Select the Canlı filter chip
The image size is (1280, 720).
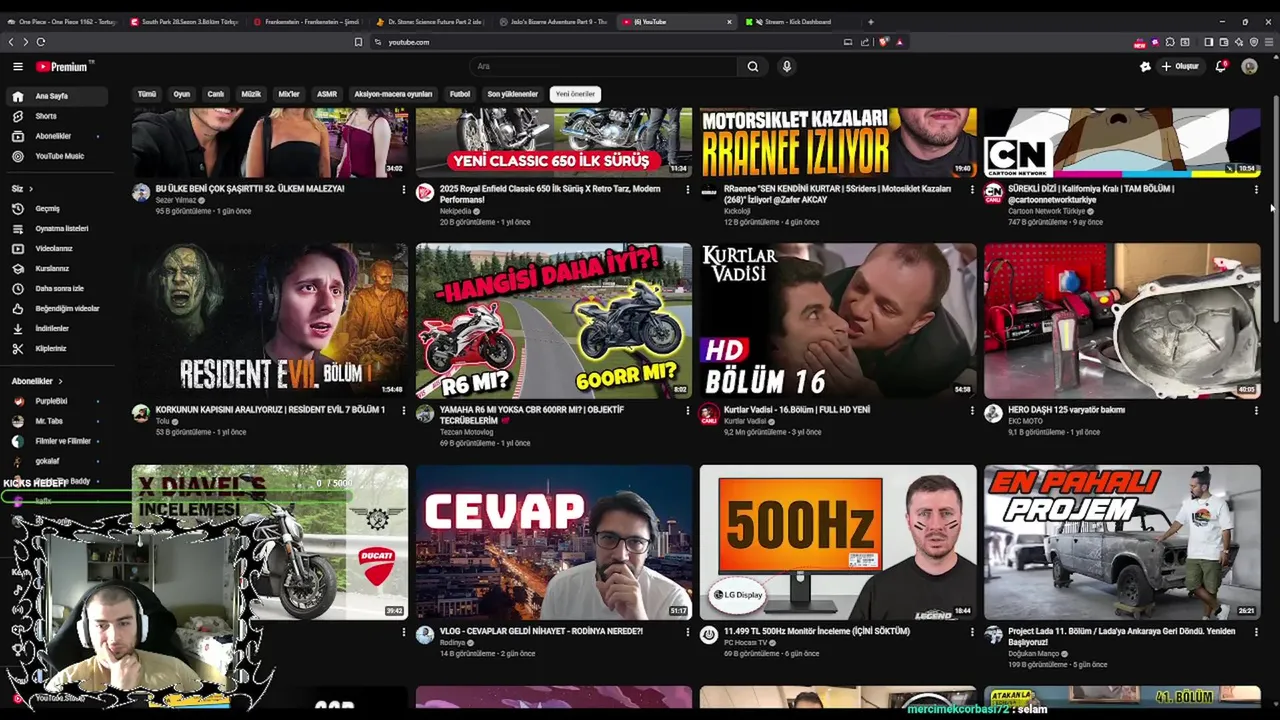(215, 94)
